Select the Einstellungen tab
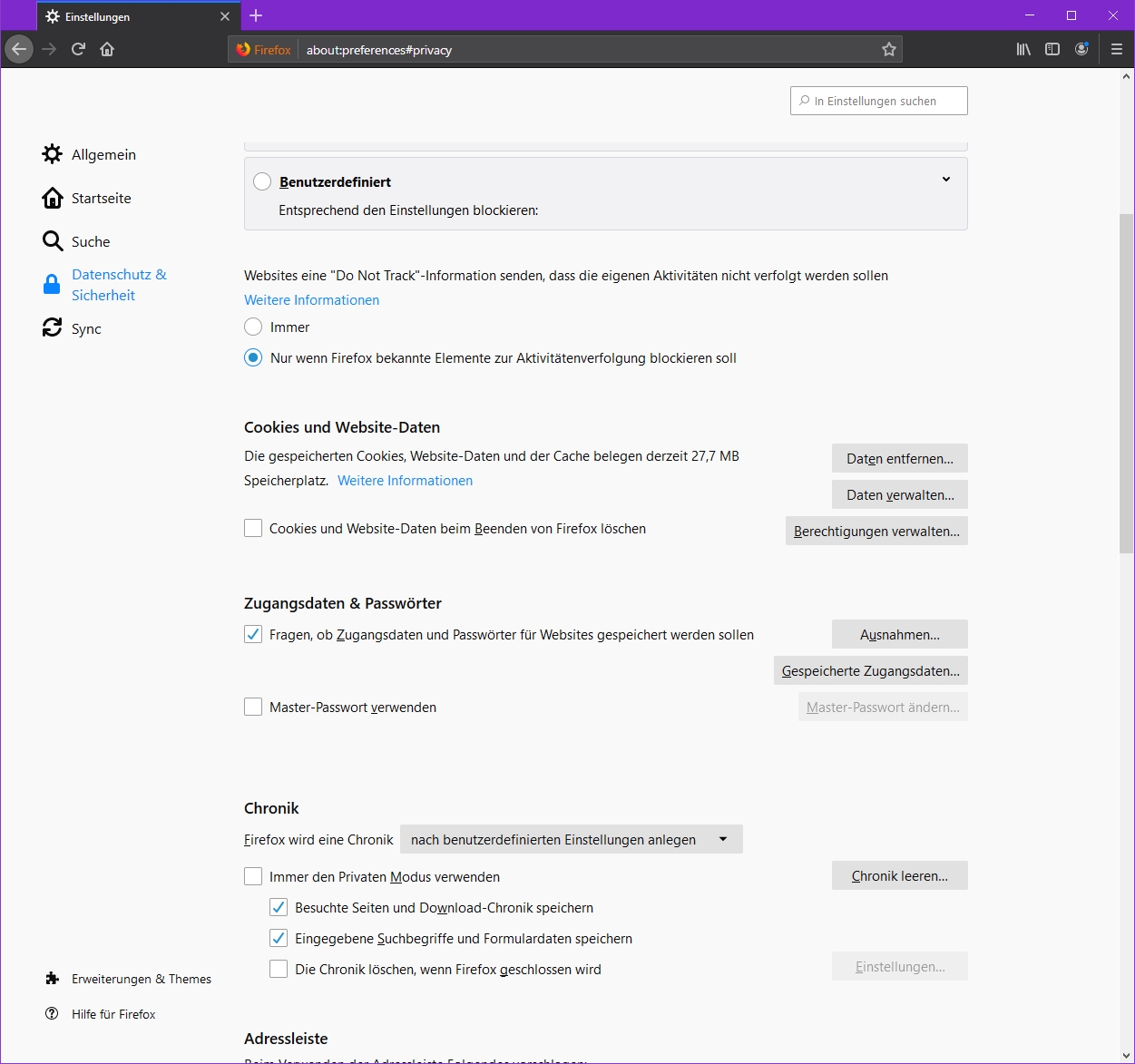Viewport: 1135px width, 1064px height. 139,16
